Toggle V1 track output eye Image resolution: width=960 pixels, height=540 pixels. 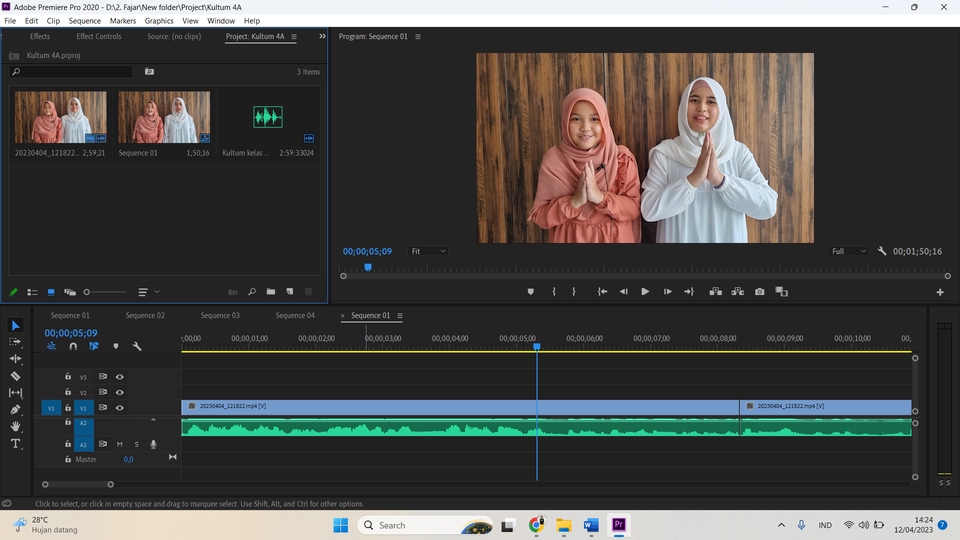pyautogui.click(x=119, y=407)
